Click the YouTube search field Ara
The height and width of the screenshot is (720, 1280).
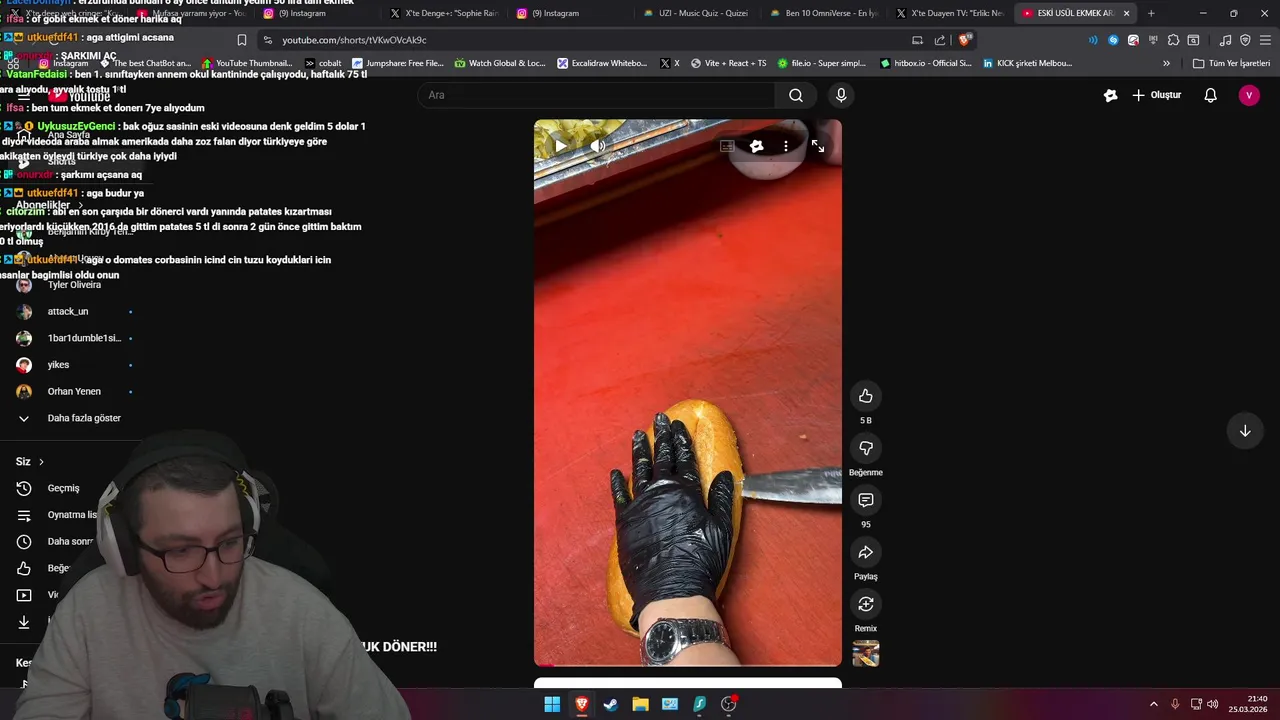[x=596, y=95]
